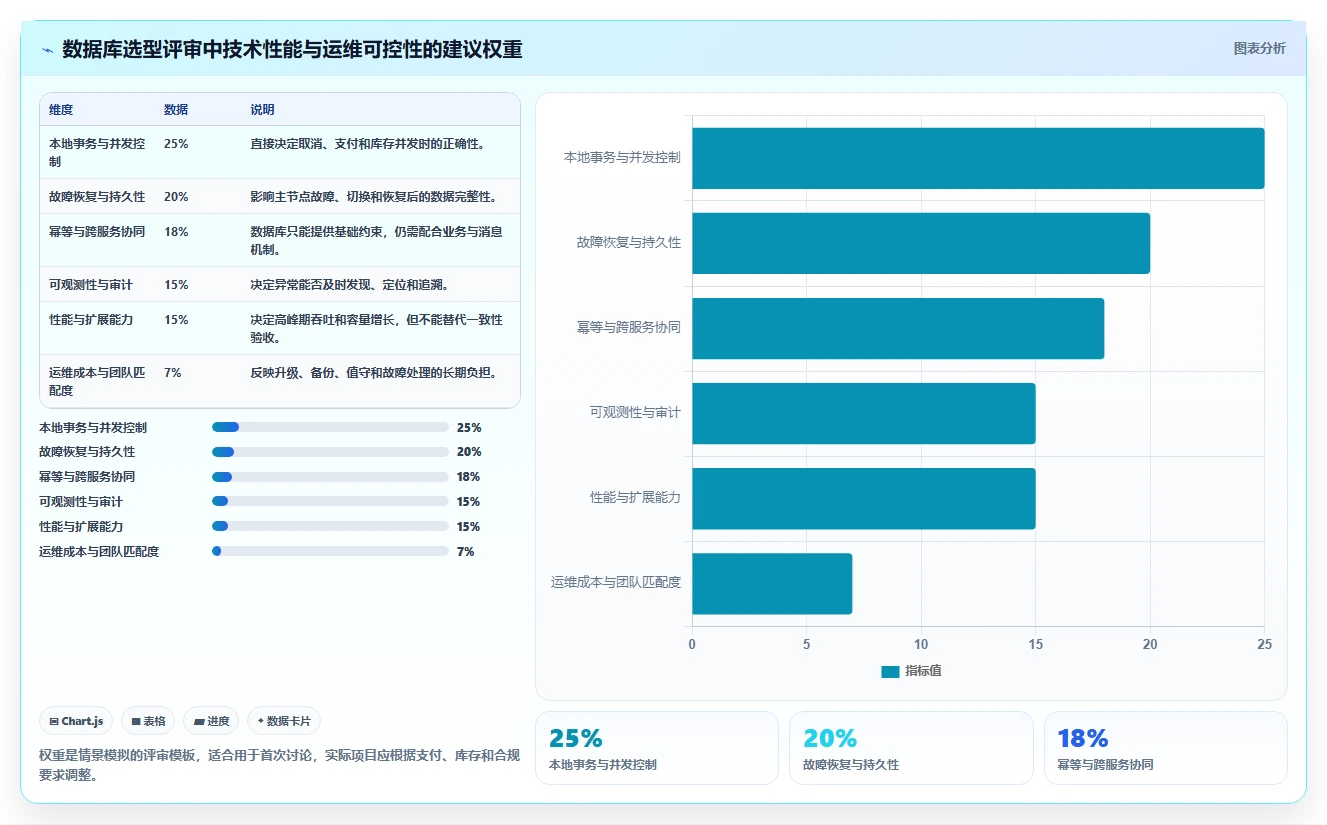
Task: Click the lightning icon beside the title
Action: (47, 49)
